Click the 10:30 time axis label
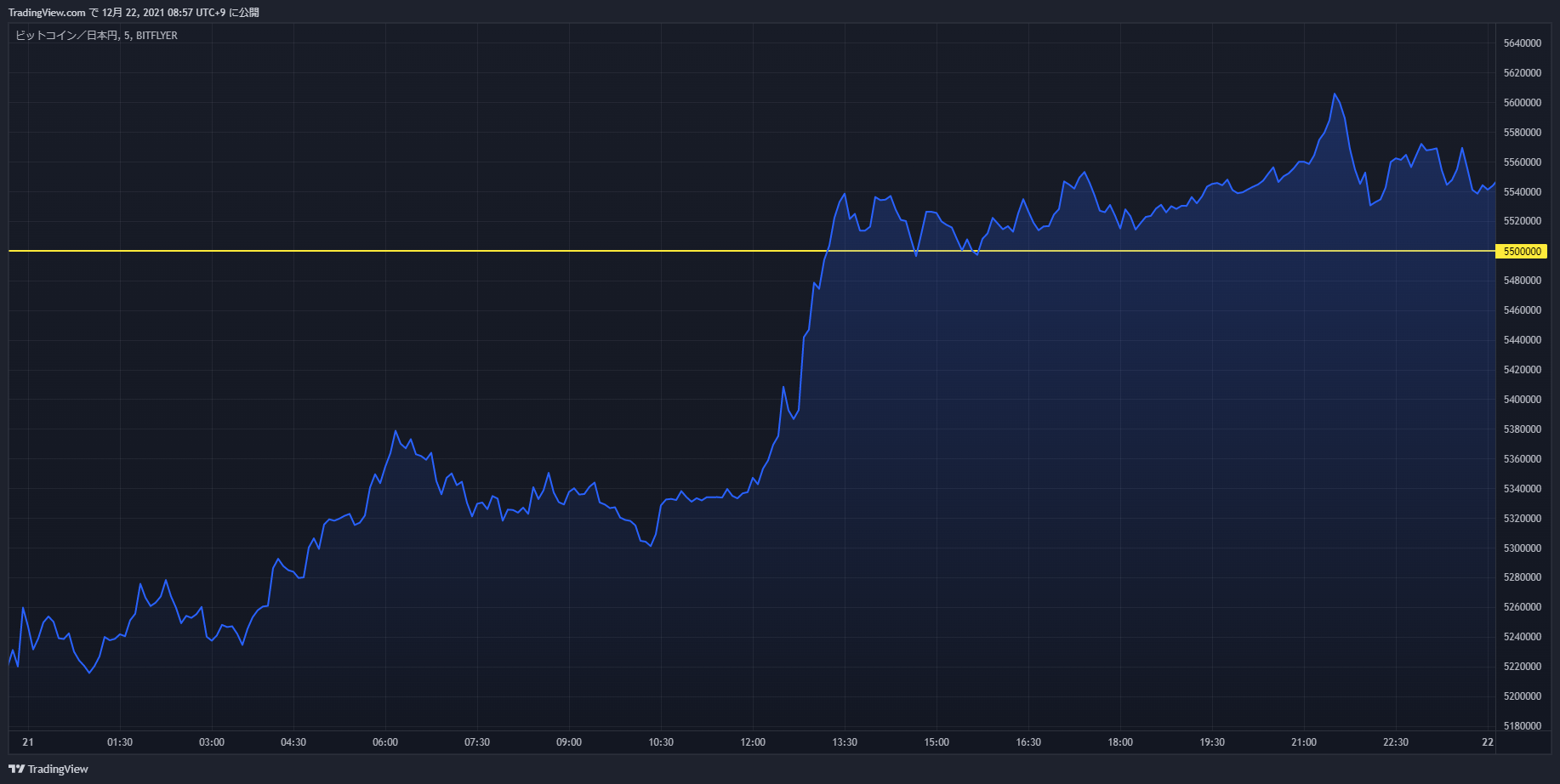This screenshot has height=784, width=1560. pyautogui.click(x=661, y=742)
